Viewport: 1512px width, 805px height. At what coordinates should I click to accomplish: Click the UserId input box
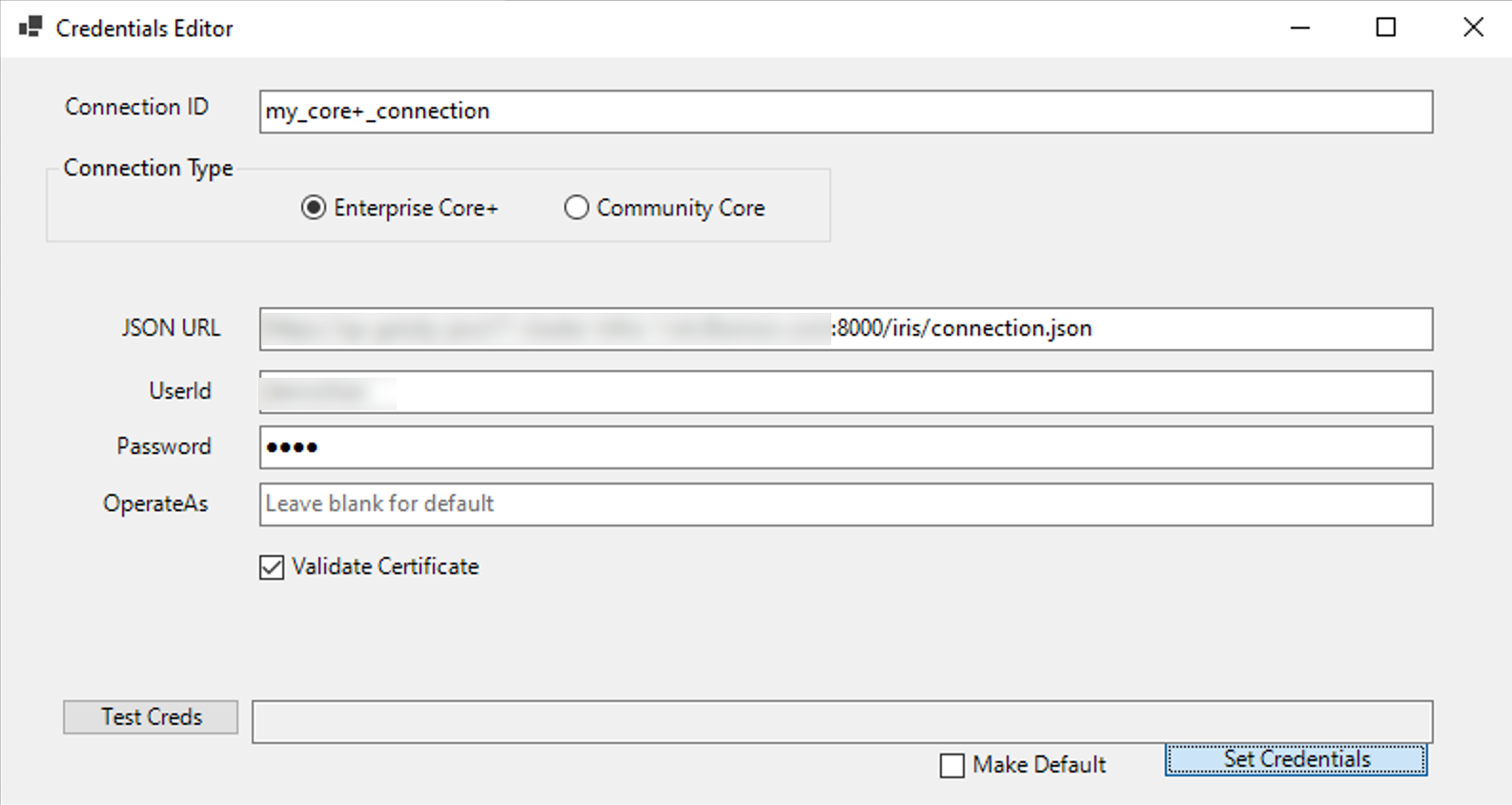(x=846, y=392)
